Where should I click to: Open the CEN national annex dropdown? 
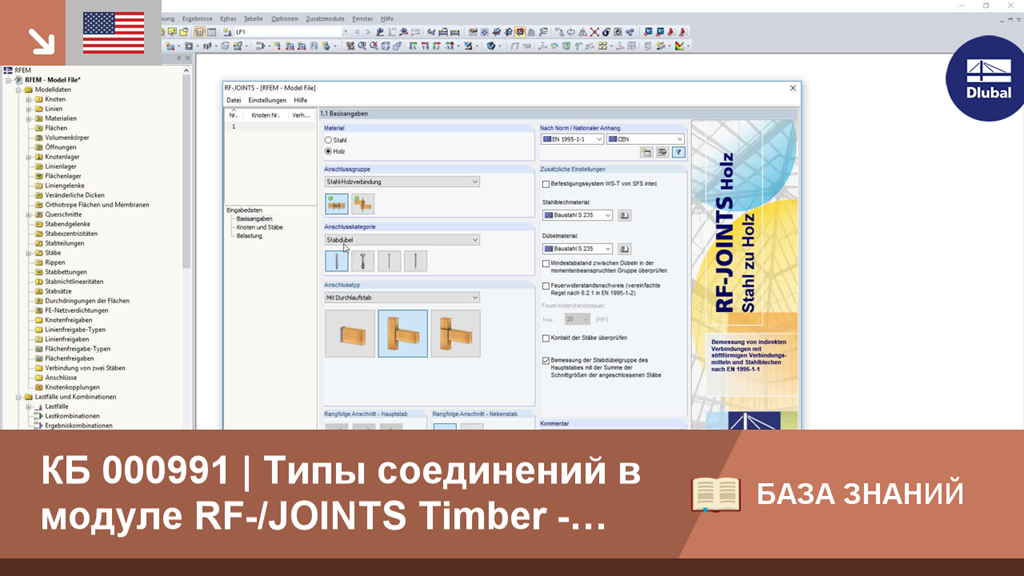tap(645, 139)
